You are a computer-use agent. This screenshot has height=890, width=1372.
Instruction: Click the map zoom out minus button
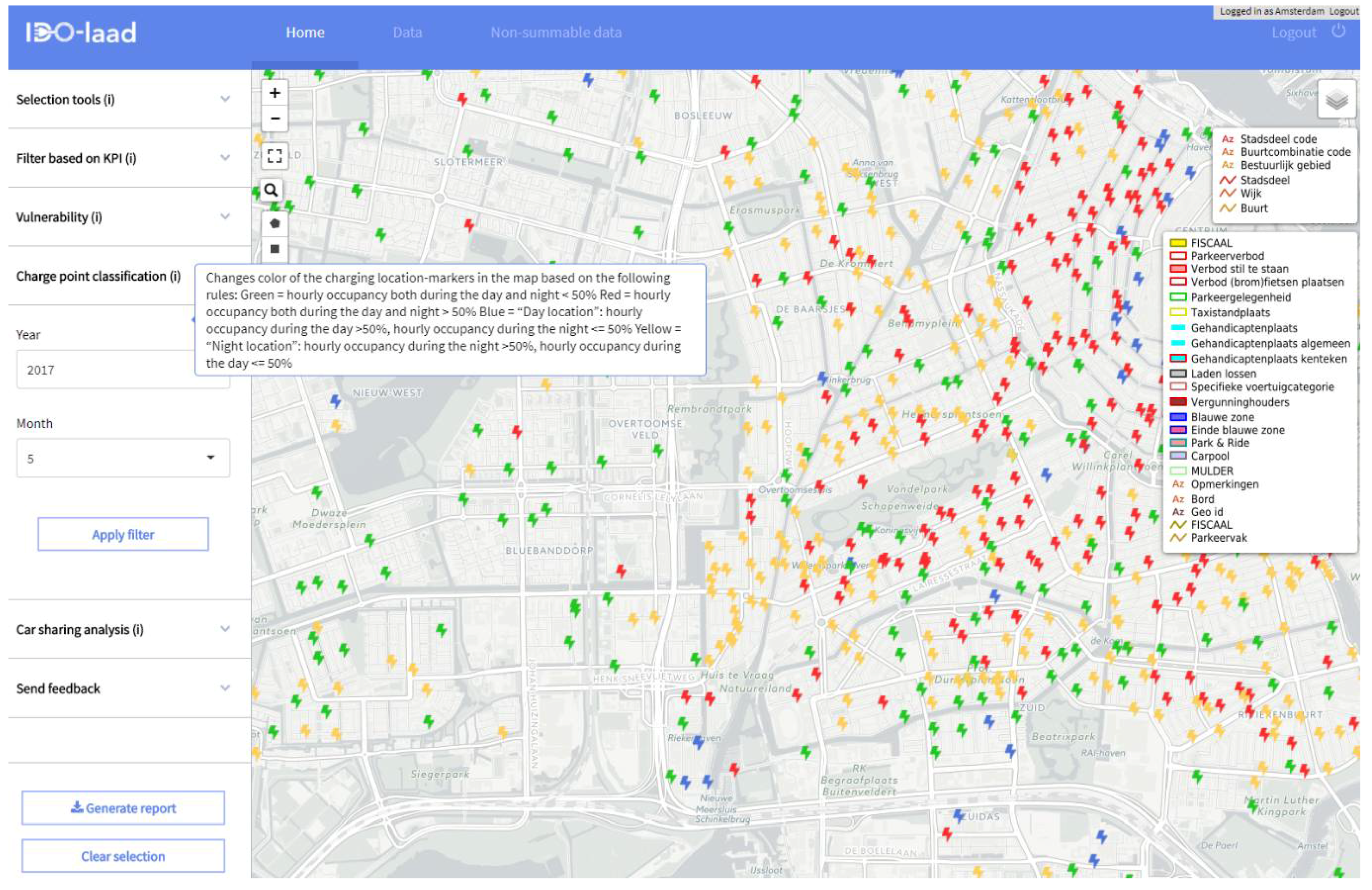275,119
